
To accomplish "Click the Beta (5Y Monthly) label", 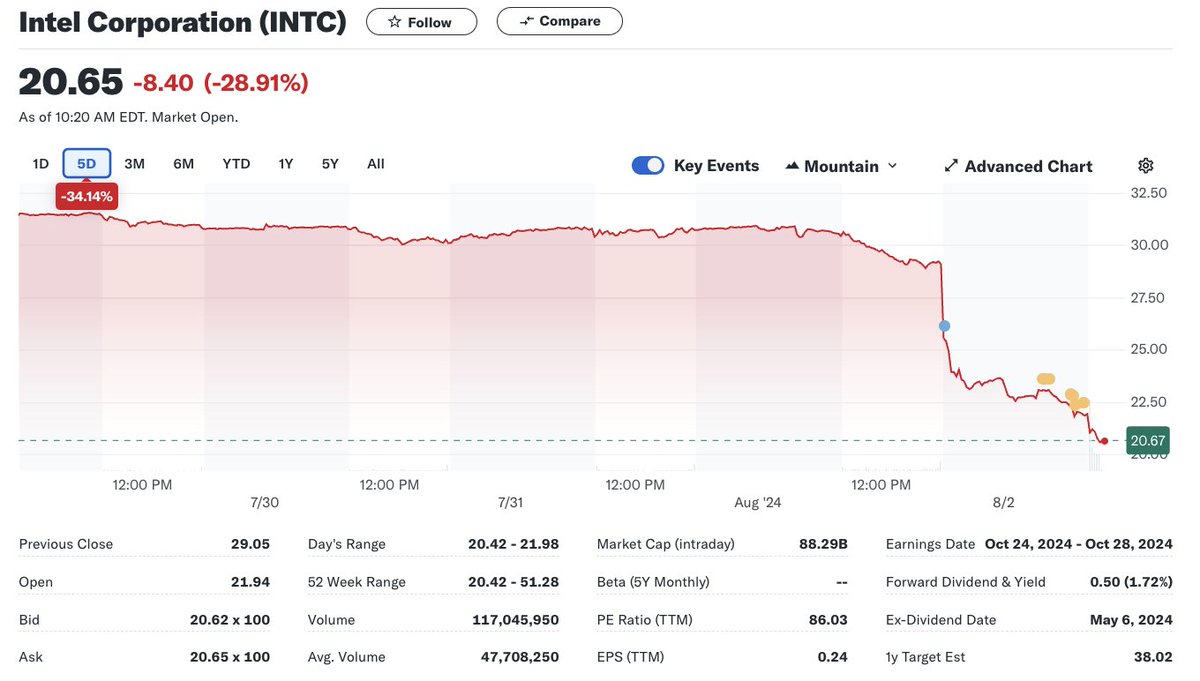I will click(x=653, y=582).
